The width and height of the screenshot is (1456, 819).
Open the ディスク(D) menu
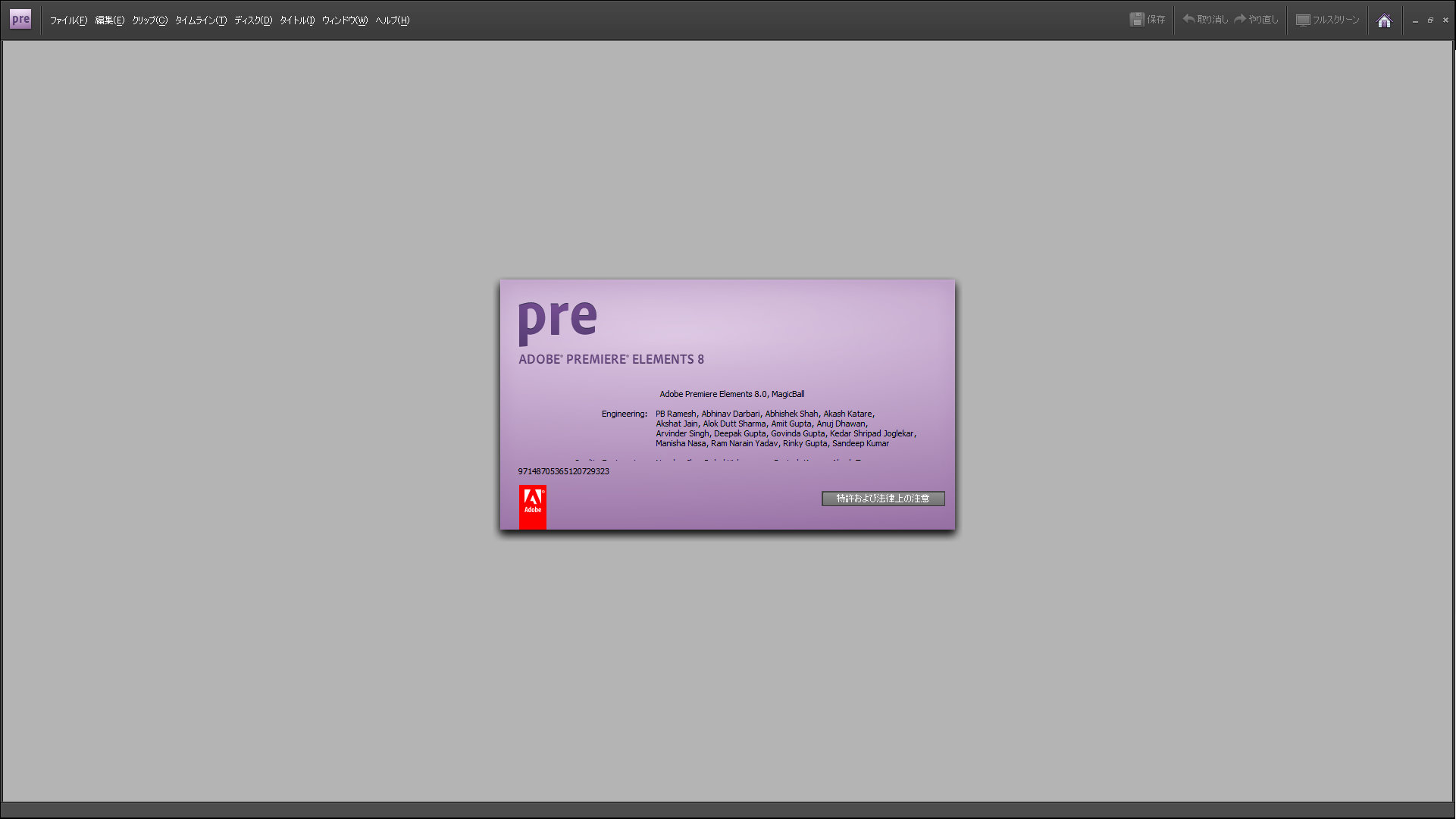[x=252, y=20]
